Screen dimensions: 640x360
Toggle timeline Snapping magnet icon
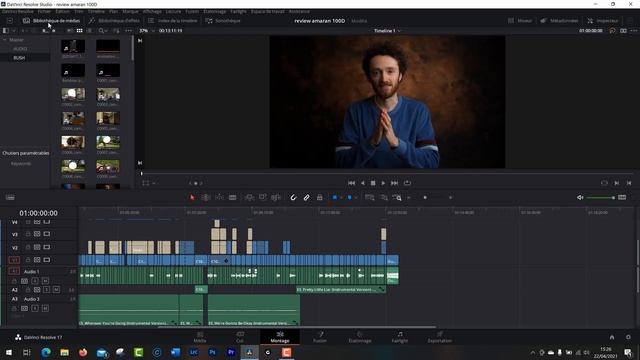tap(293, 198)
